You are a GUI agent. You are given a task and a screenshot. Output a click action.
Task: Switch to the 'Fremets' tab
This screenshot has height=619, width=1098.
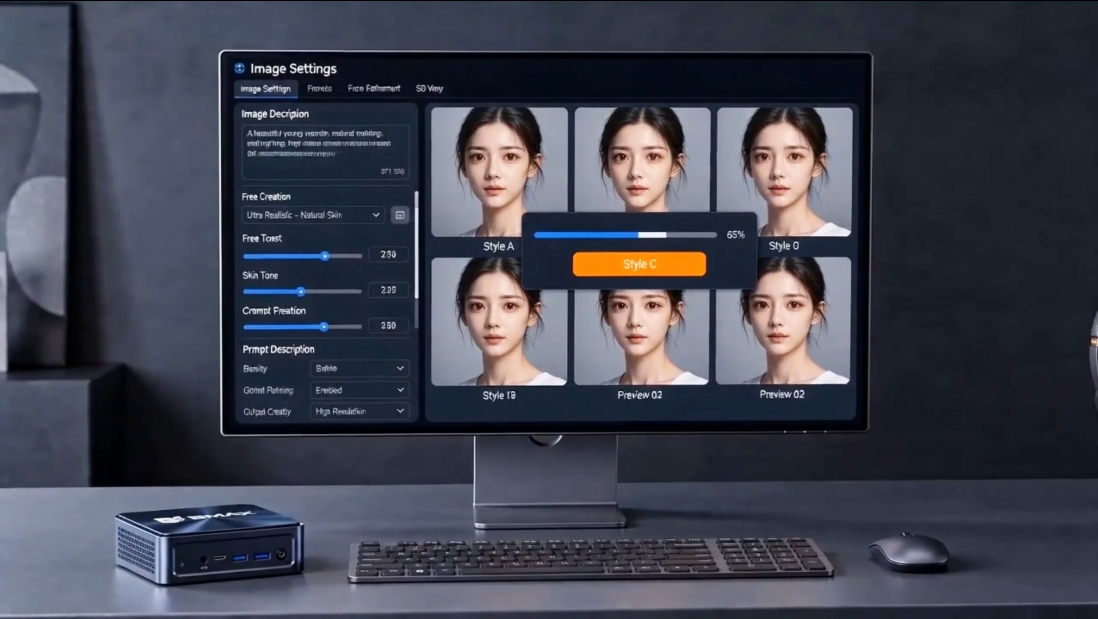pyautogui.click(x=319, y=88)
